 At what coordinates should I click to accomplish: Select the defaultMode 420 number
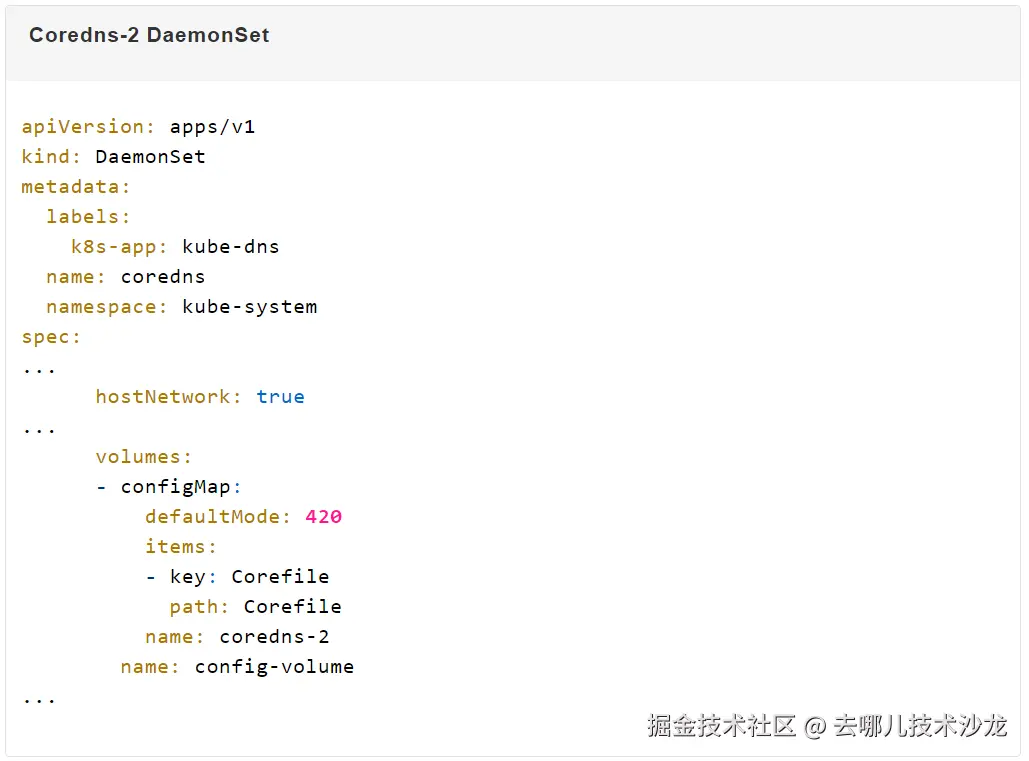click(324, 517)
